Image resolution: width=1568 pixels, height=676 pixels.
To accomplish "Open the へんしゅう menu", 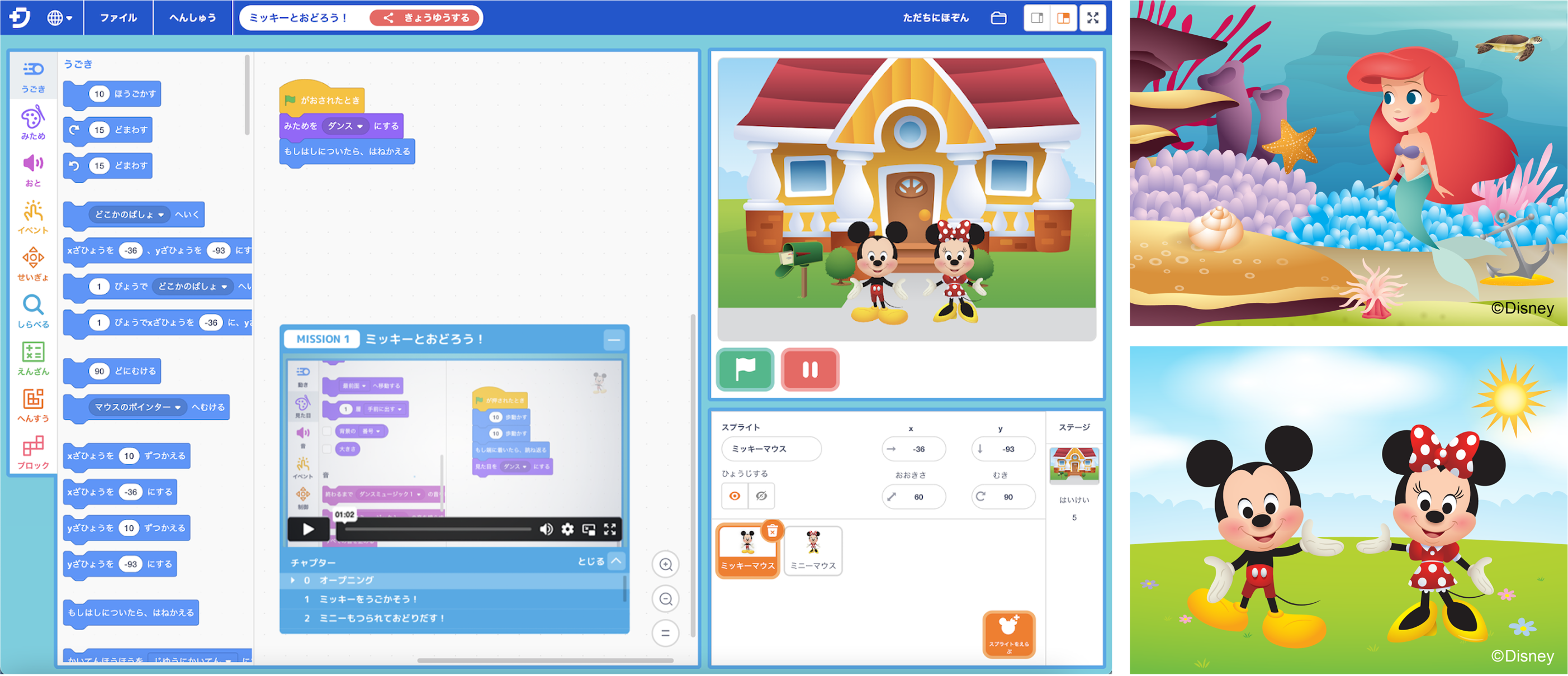I will click(x=192, y=18).
